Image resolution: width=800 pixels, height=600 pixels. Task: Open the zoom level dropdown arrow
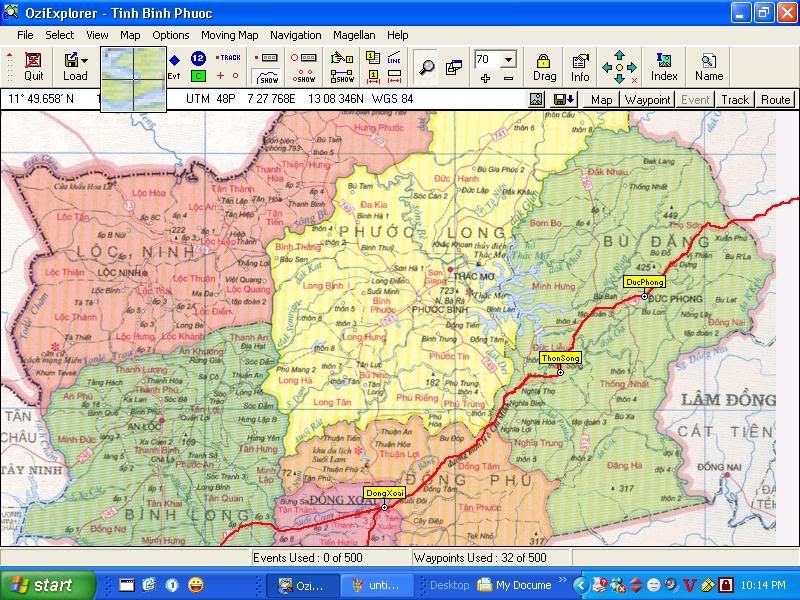[x=508, y=60]
